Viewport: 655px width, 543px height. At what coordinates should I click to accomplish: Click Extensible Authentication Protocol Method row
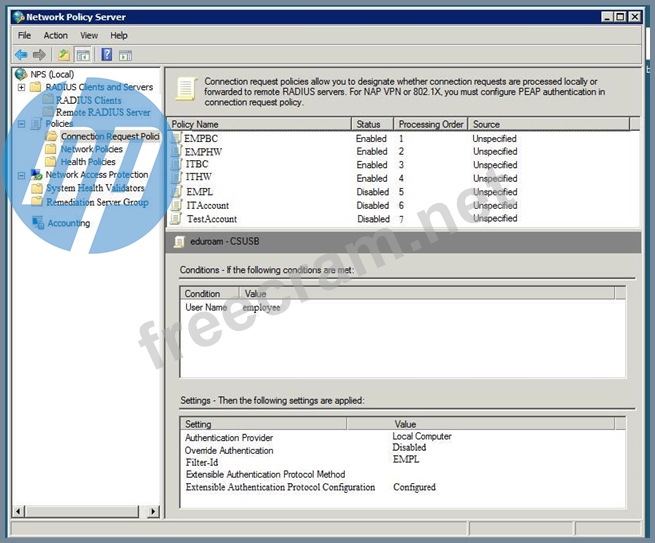(266, 474)
